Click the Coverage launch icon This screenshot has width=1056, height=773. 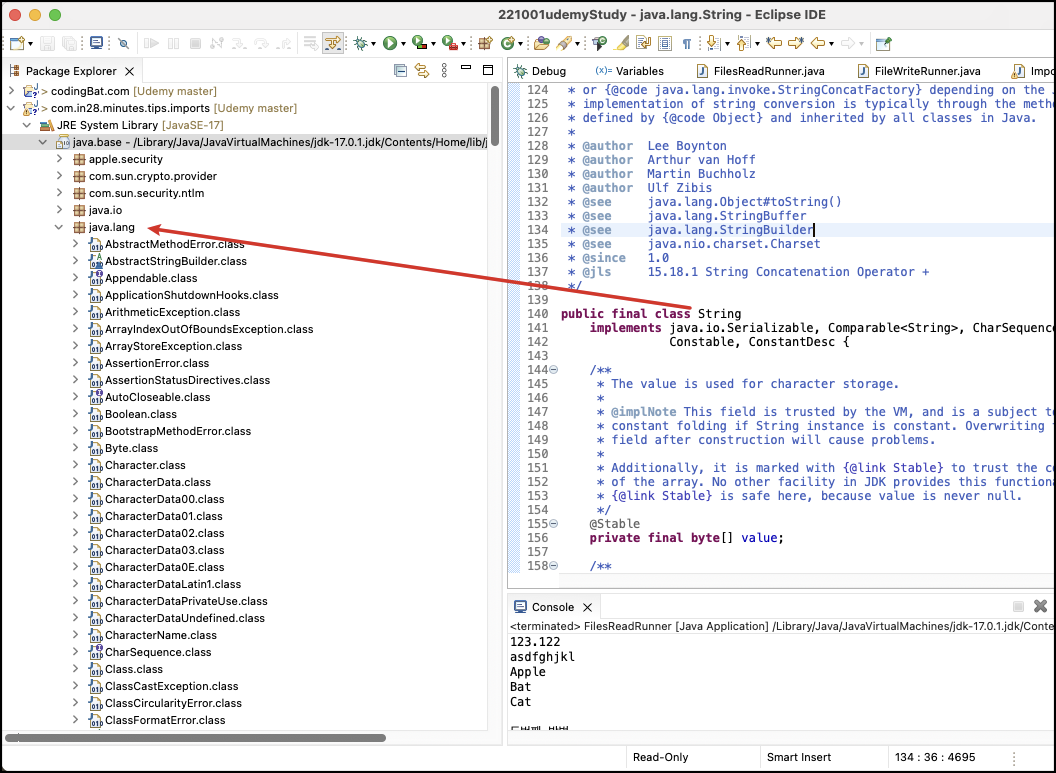pos(420,43)
